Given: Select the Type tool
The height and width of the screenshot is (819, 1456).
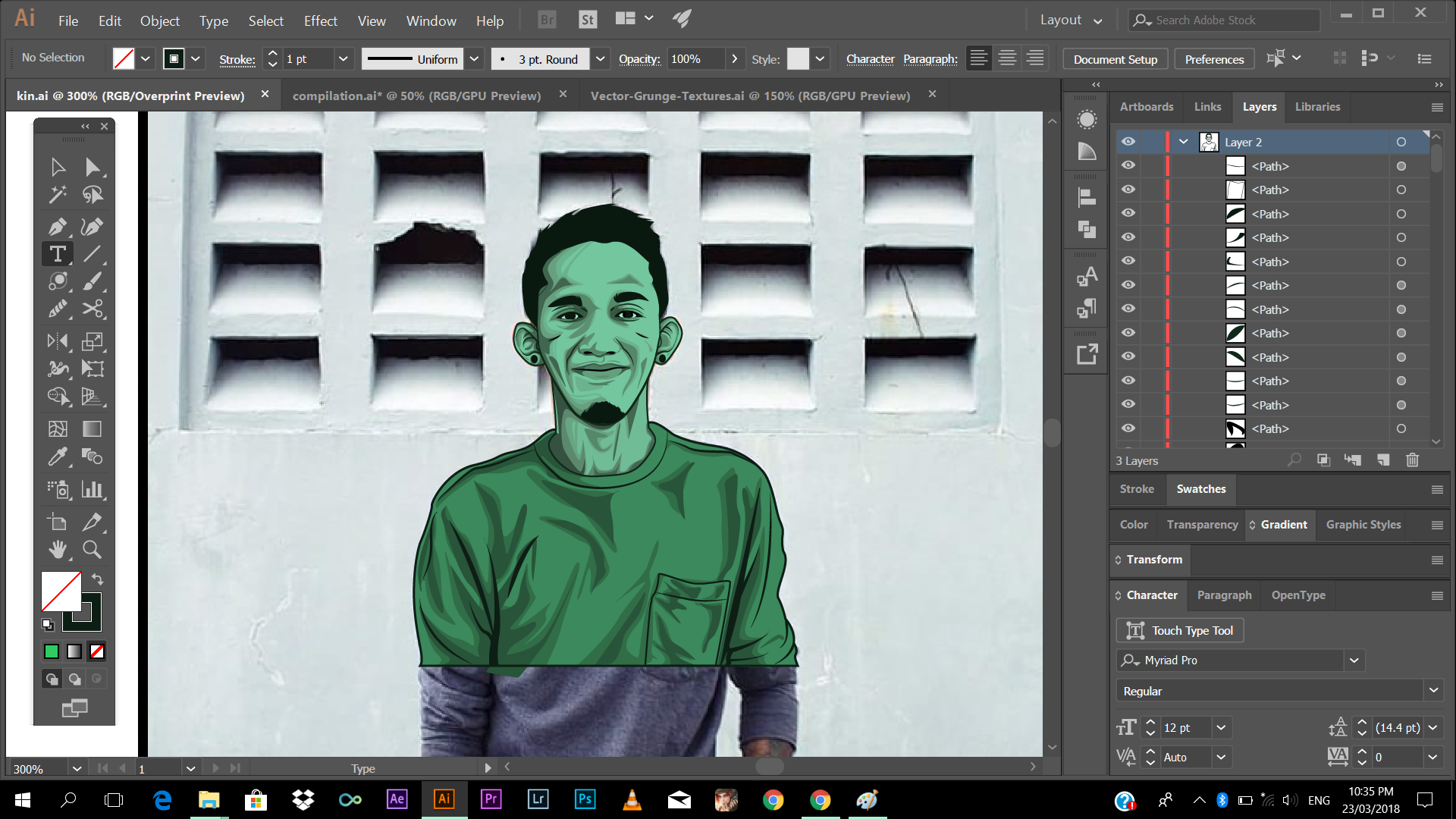Looking at the screenshot, I should point(58,254).
